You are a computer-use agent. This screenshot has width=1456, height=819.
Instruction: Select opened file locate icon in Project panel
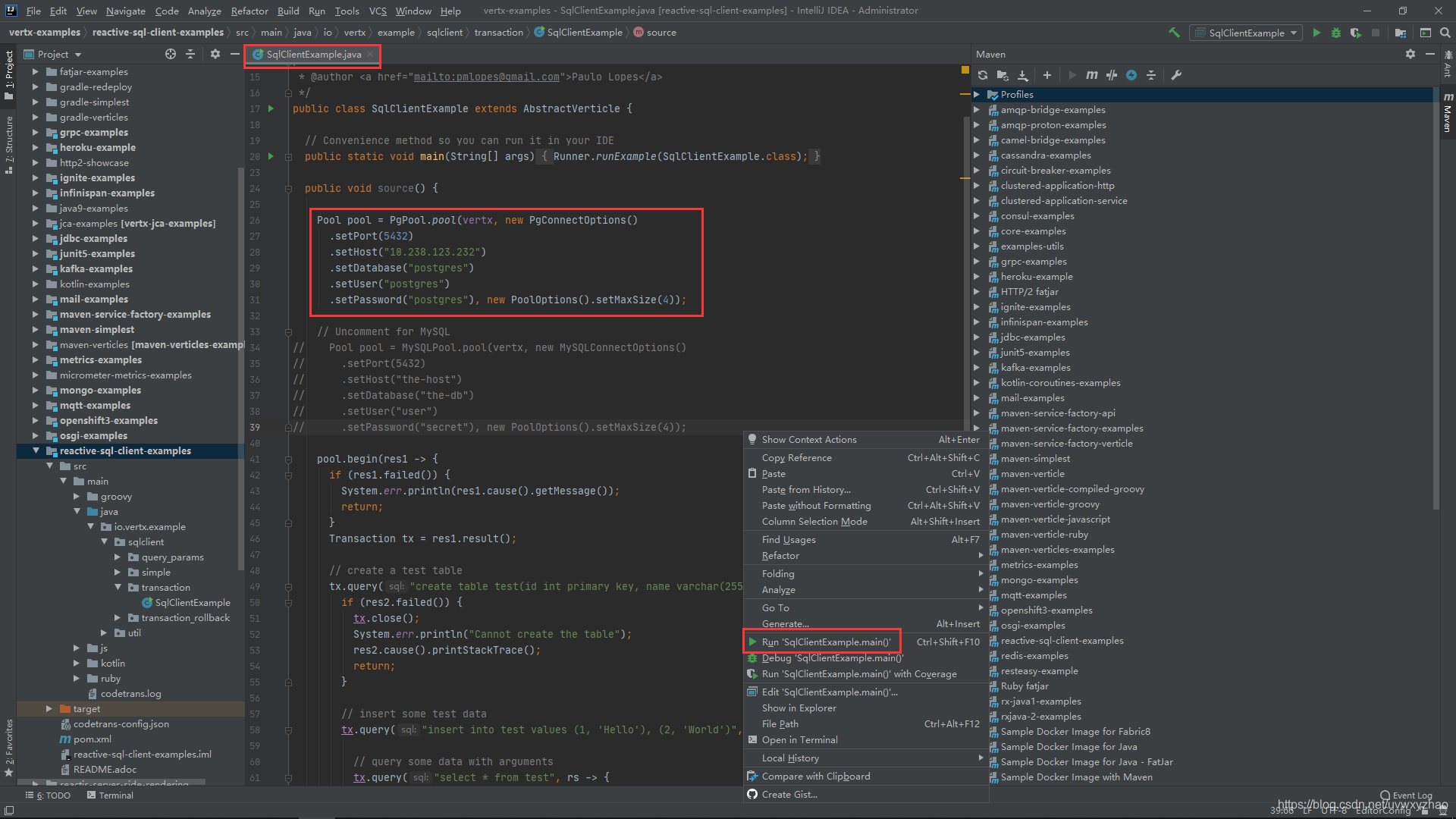171,54
